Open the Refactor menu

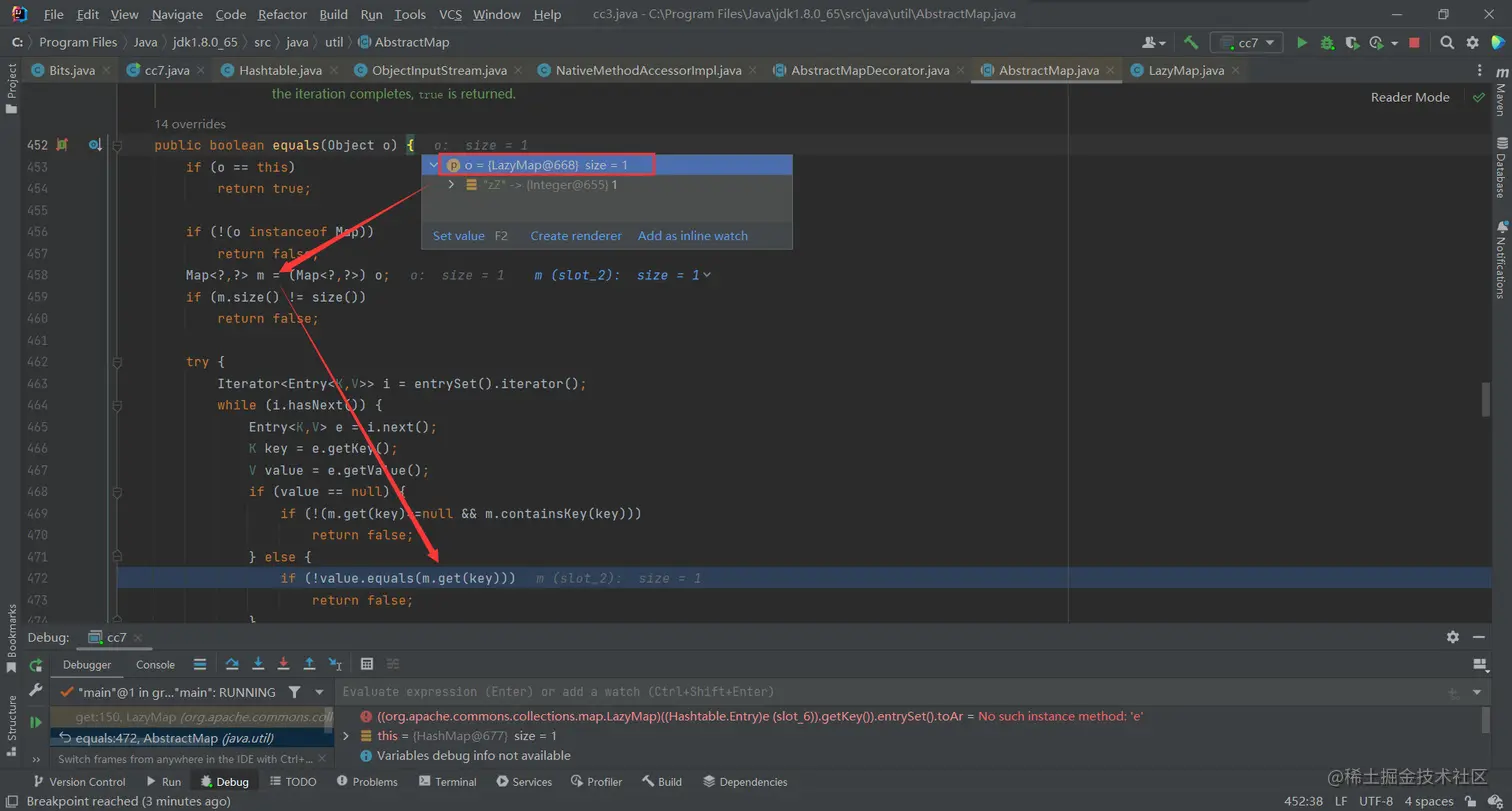(x=283, y=15)
